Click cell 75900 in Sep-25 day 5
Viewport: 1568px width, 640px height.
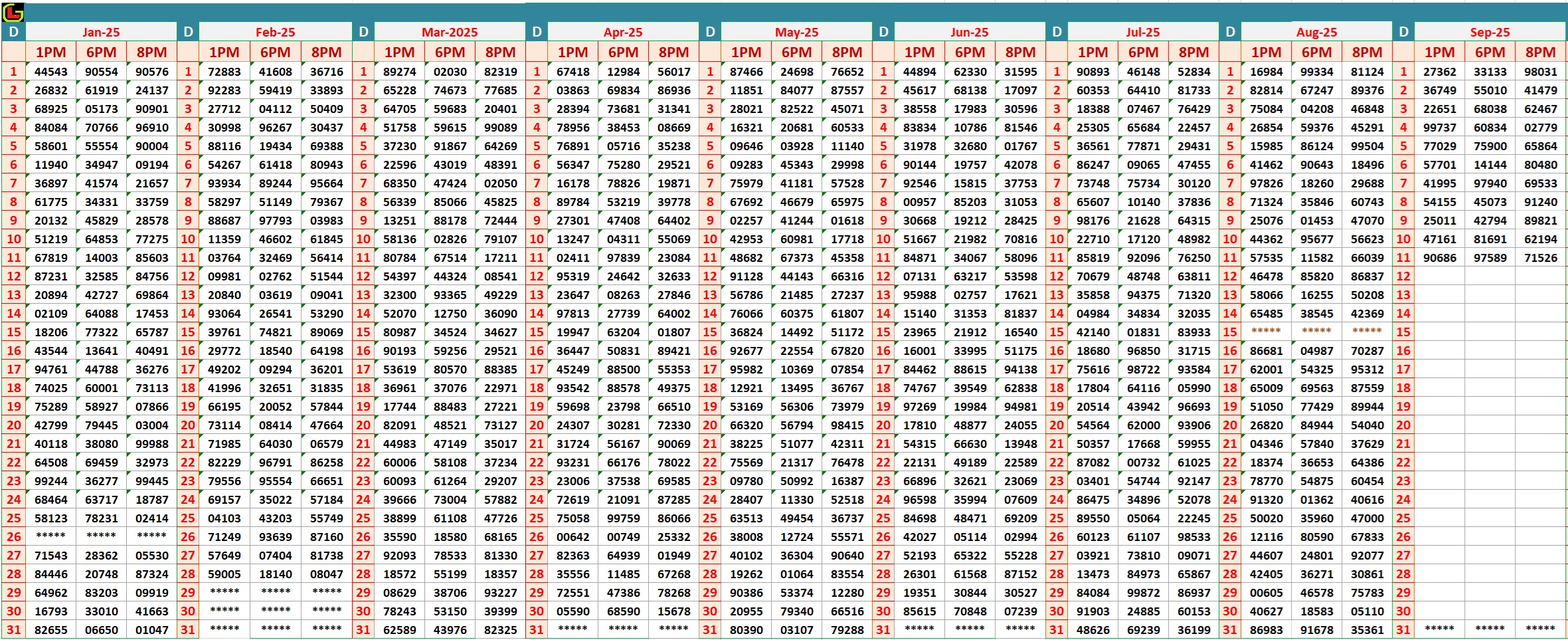click(x=1490, y=146)
